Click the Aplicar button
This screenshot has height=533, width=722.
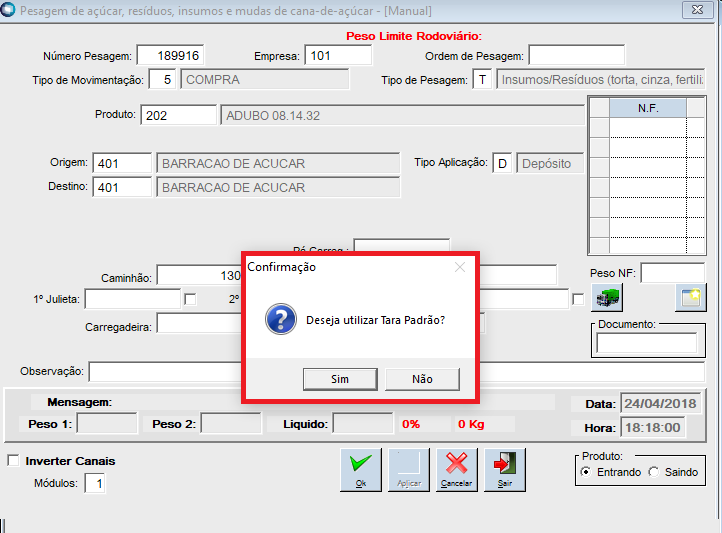[409, 470]
